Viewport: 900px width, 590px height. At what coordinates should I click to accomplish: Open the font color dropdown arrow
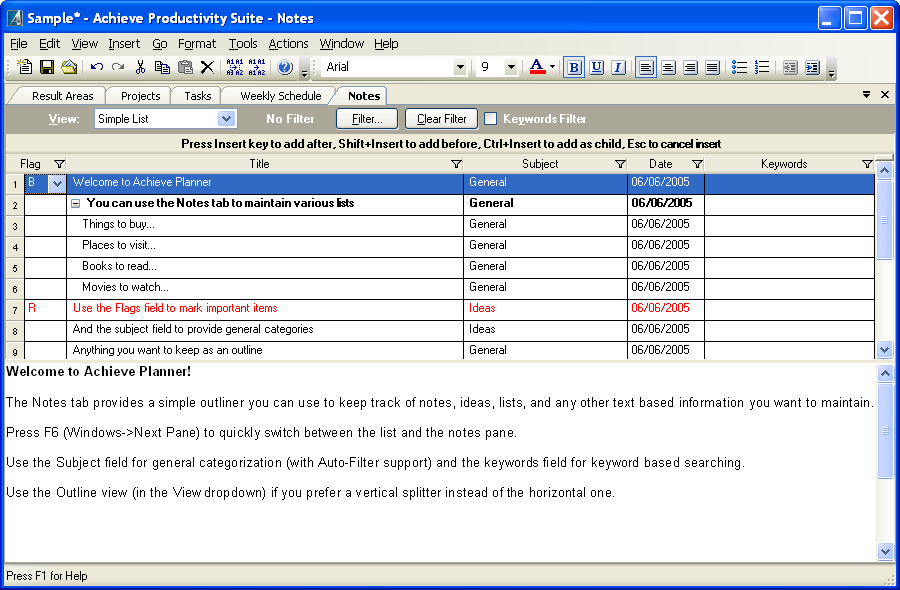point(552,67)
